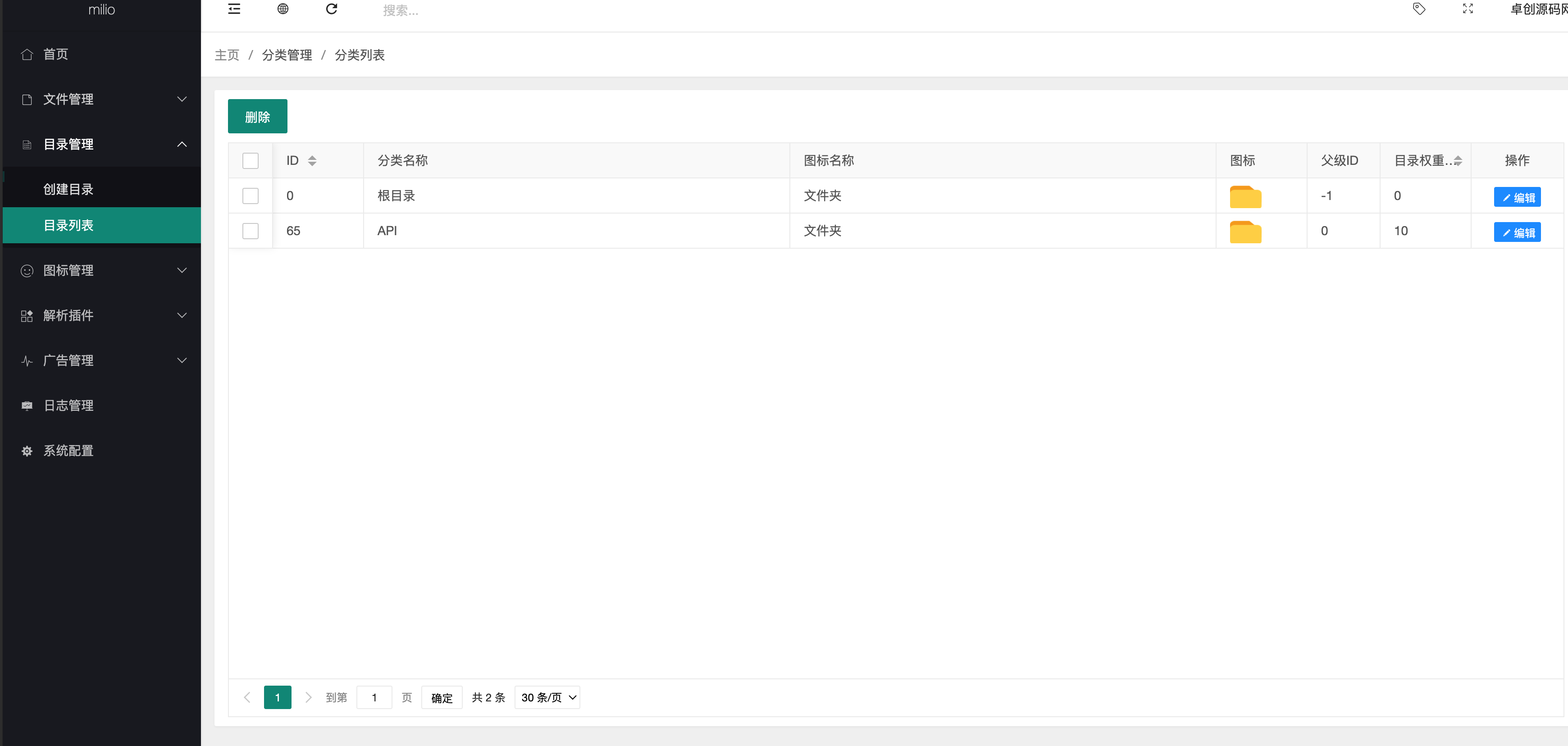The image size is (1568, 746).
Task: Sort by 目录权重 column arrows
Action: (1458, 161)
